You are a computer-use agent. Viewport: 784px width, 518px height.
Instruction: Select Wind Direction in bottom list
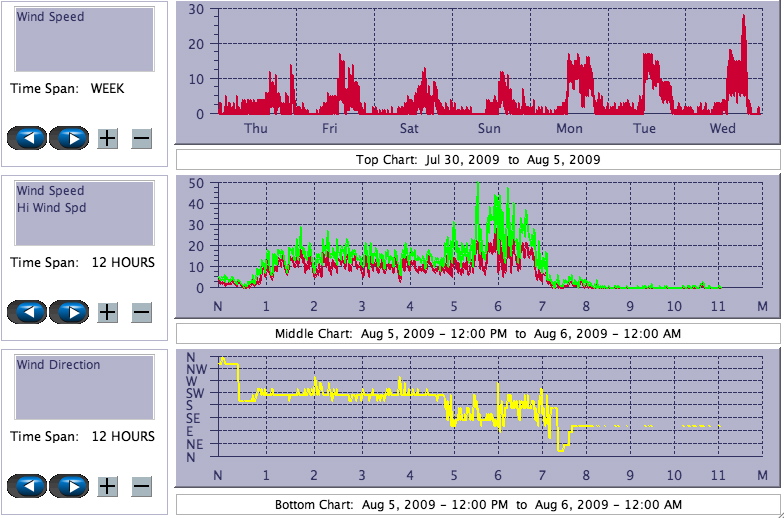coord(58,365)
